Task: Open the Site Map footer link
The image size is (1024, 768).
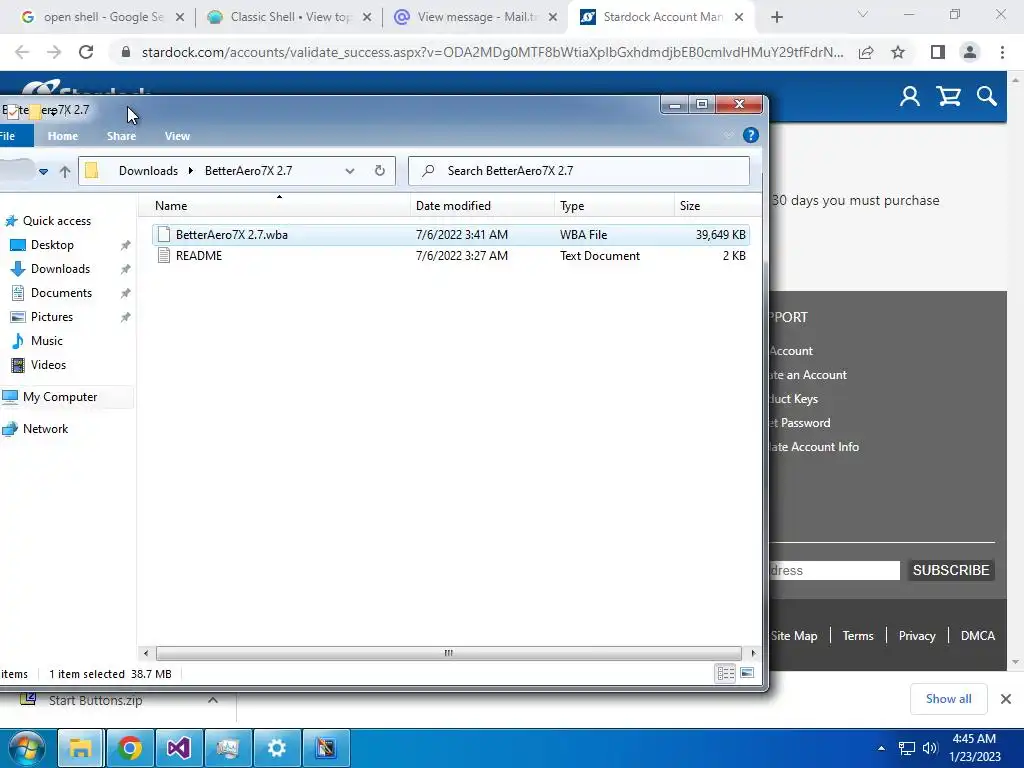Action: point(794,635)
